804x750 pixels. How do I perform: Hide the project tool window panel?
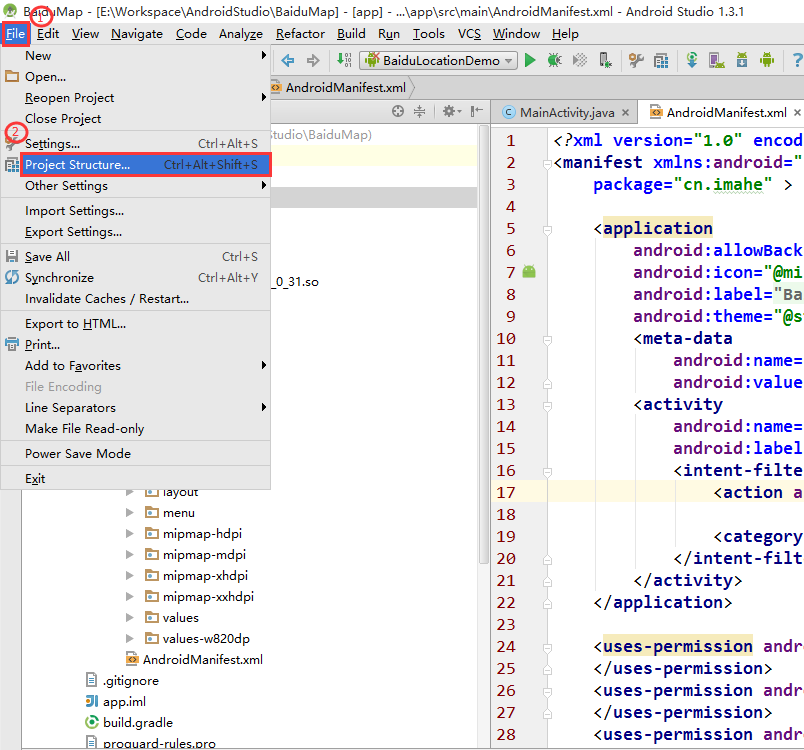477,111
